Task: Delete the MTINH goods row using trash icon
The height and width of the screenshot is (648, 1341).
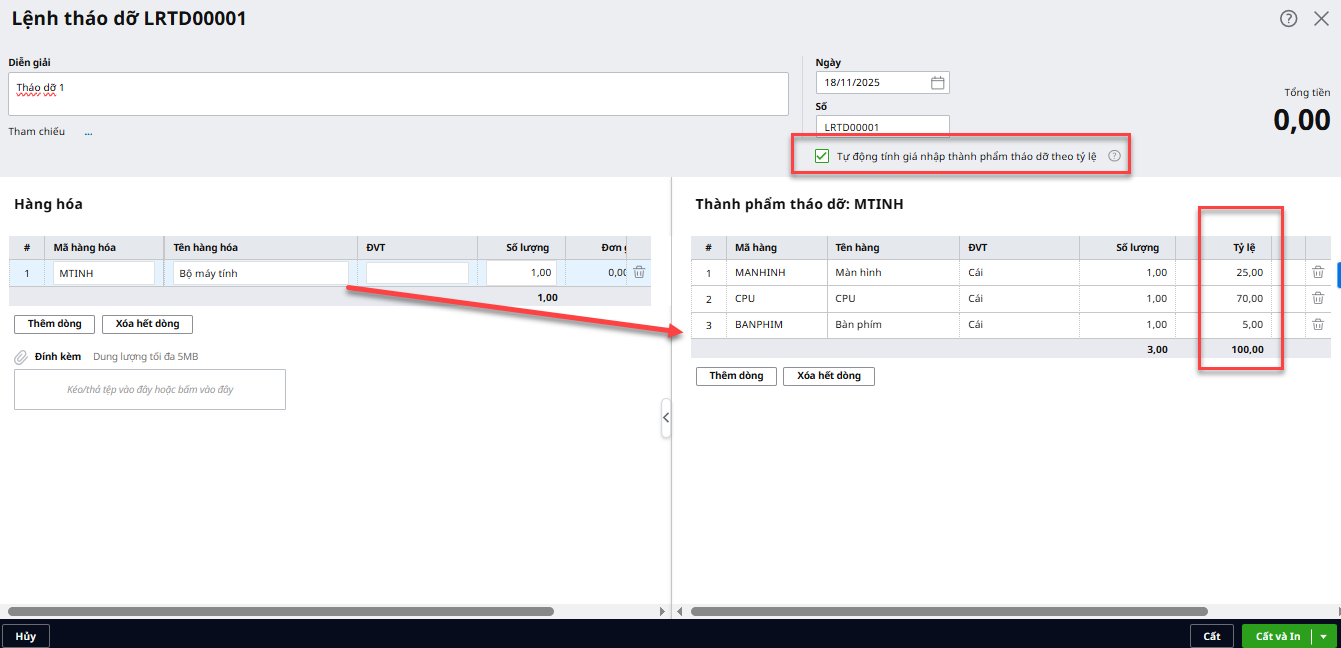Action: [x=639, y=272]
